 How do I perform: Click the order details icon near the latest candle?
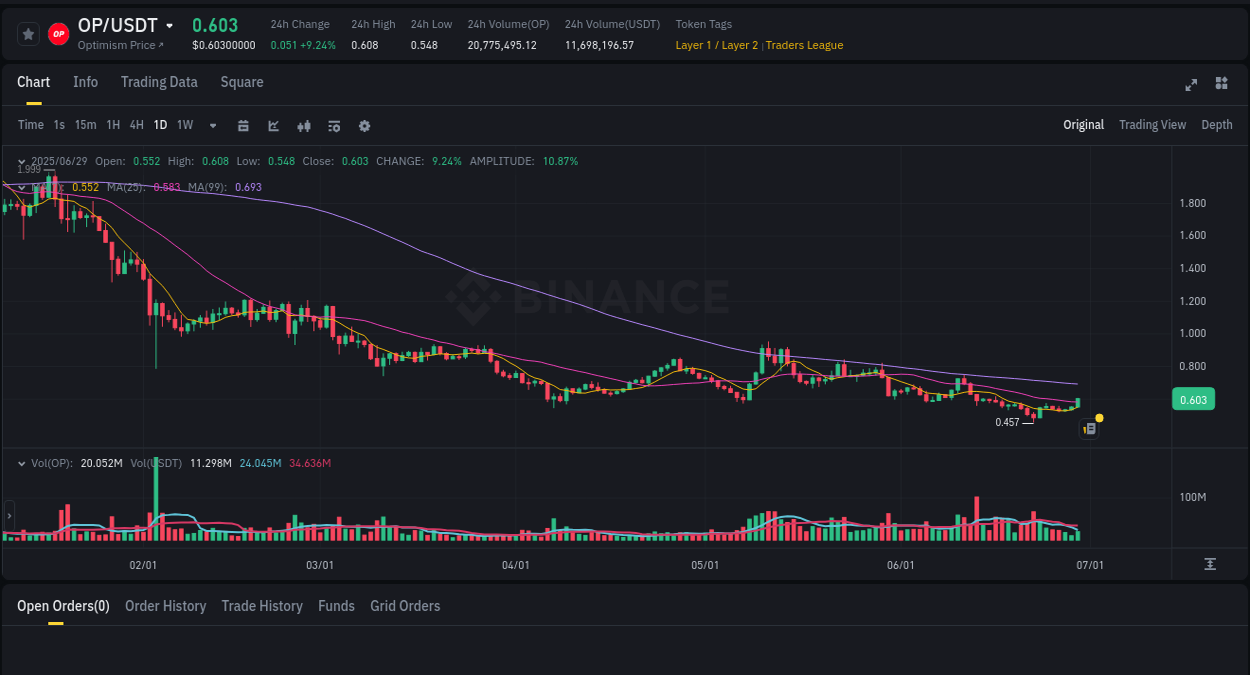[x=1088, y=428]
